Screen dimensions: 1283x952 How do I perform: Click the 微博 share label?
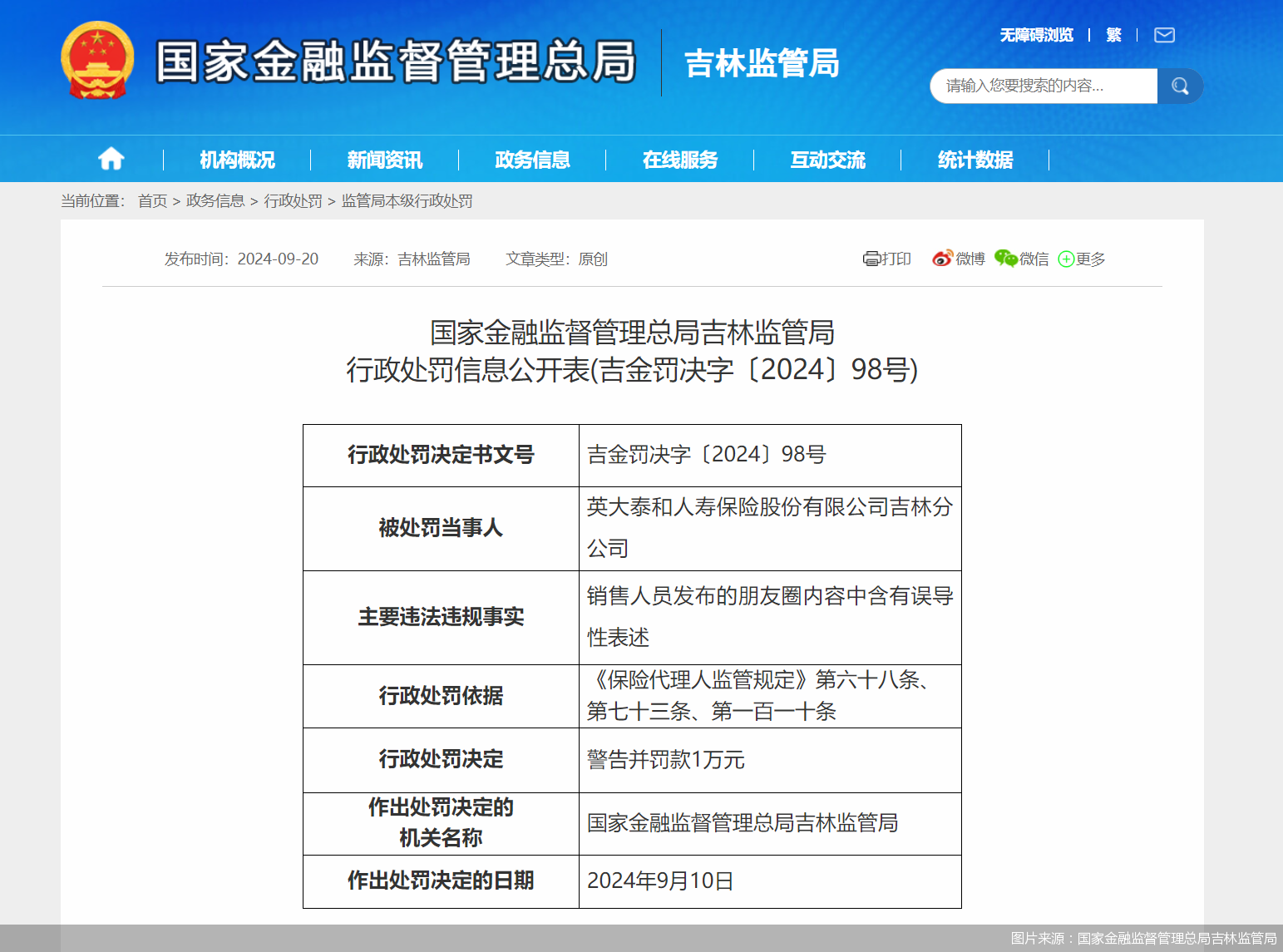click(970, 259)
